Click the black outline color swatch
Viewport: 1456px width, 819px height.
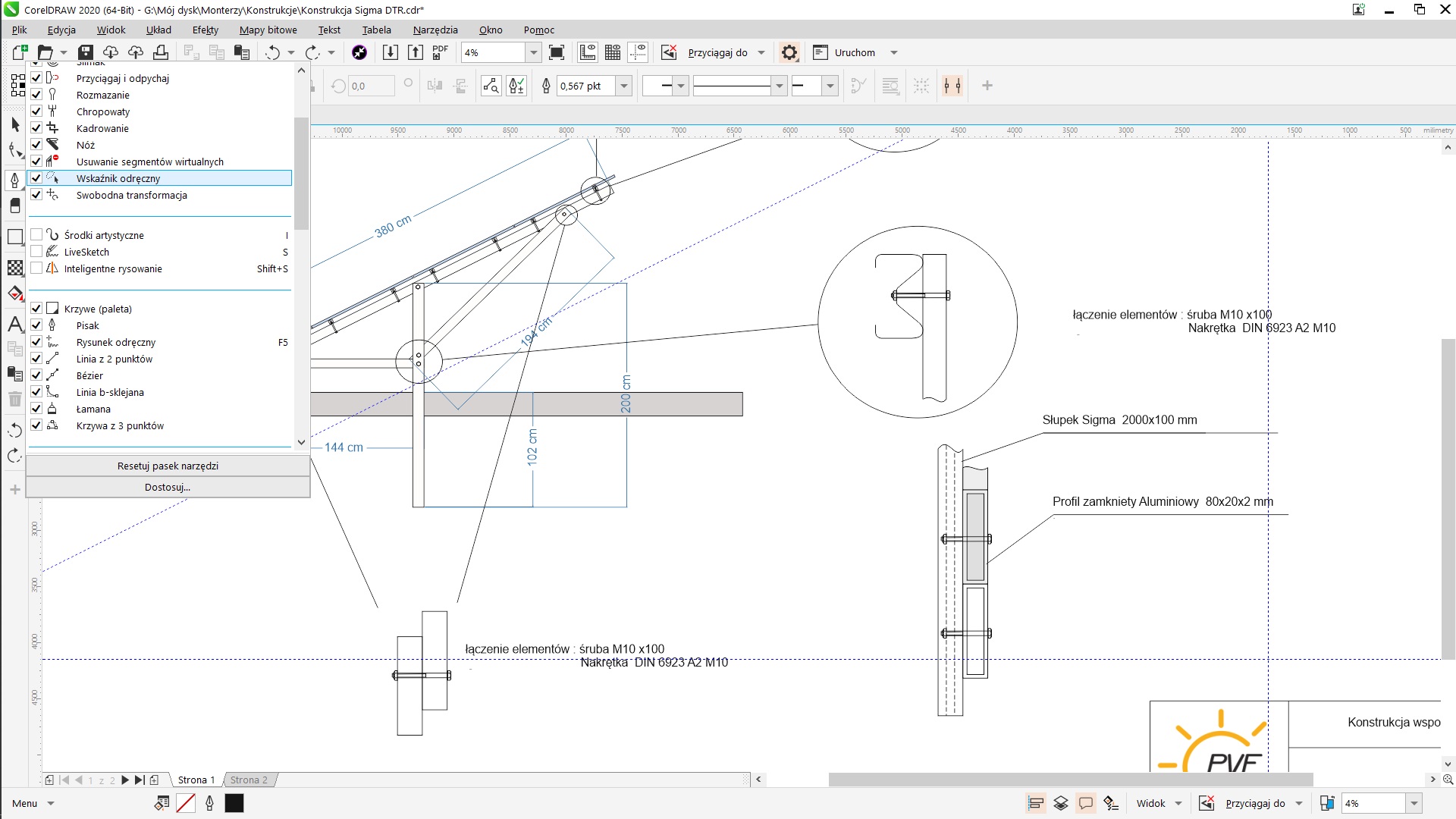pos(234,803)
